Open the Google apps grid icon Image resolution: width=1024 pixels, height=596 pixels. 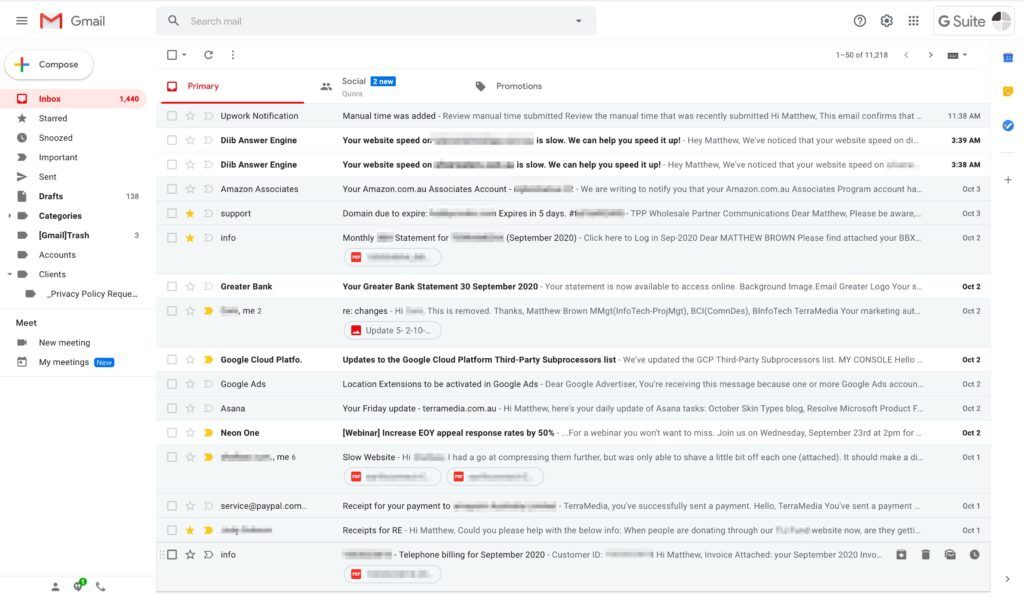[x=913, y=21]
